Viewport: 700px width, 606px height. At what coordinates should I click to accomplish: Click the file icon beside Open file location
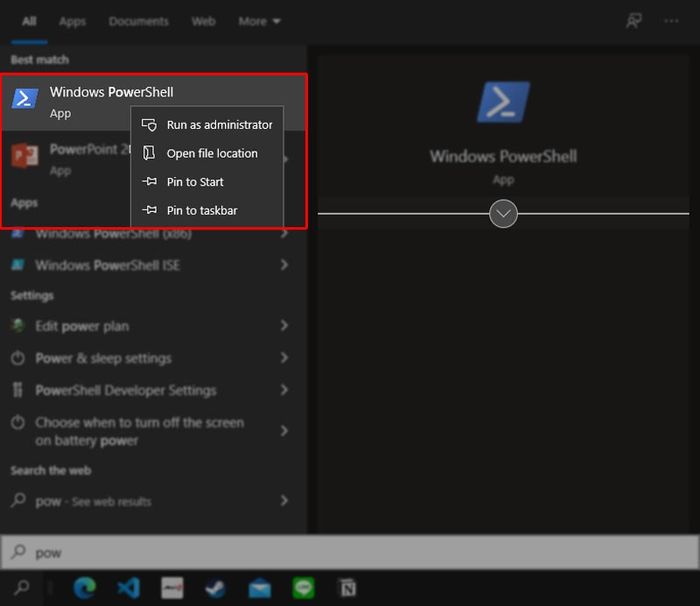149,153
